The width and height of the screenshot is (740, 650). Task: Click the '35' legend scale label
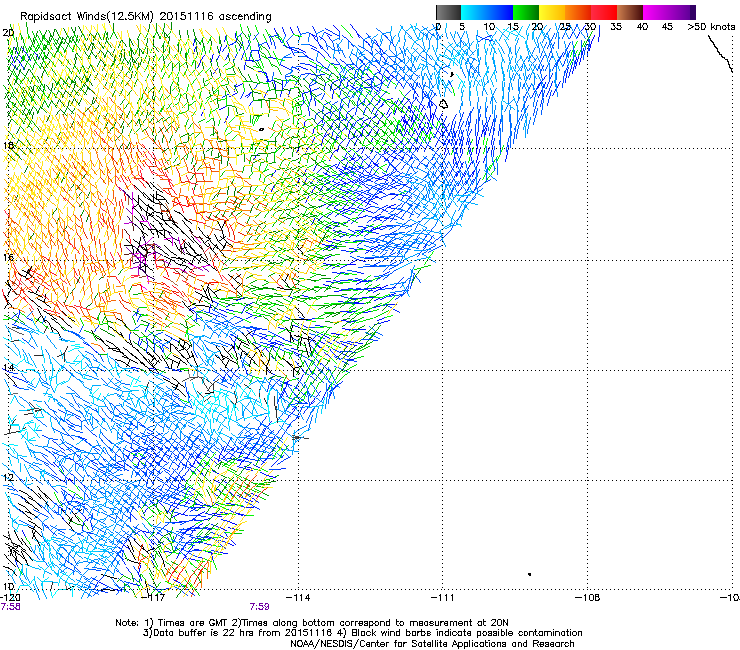[616, 27]
